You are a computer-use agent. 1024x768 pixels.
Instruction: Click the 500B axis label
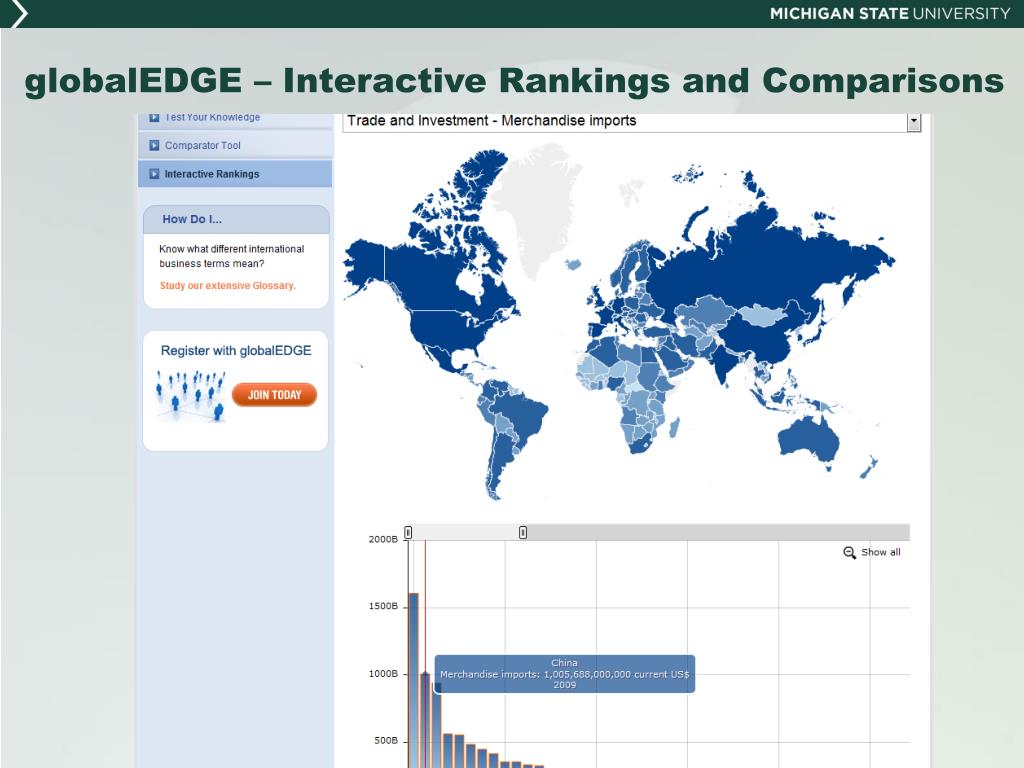[x=386, y=741]
